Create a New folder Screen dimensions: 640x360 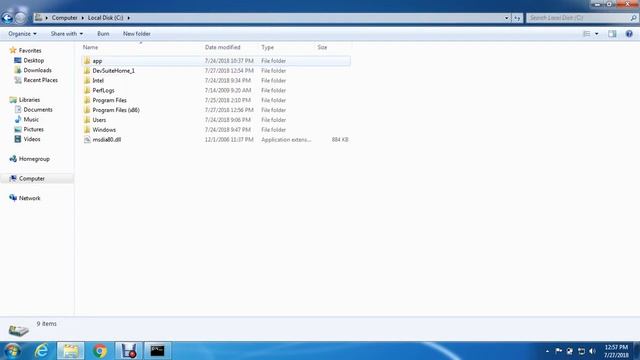[137, 34]
